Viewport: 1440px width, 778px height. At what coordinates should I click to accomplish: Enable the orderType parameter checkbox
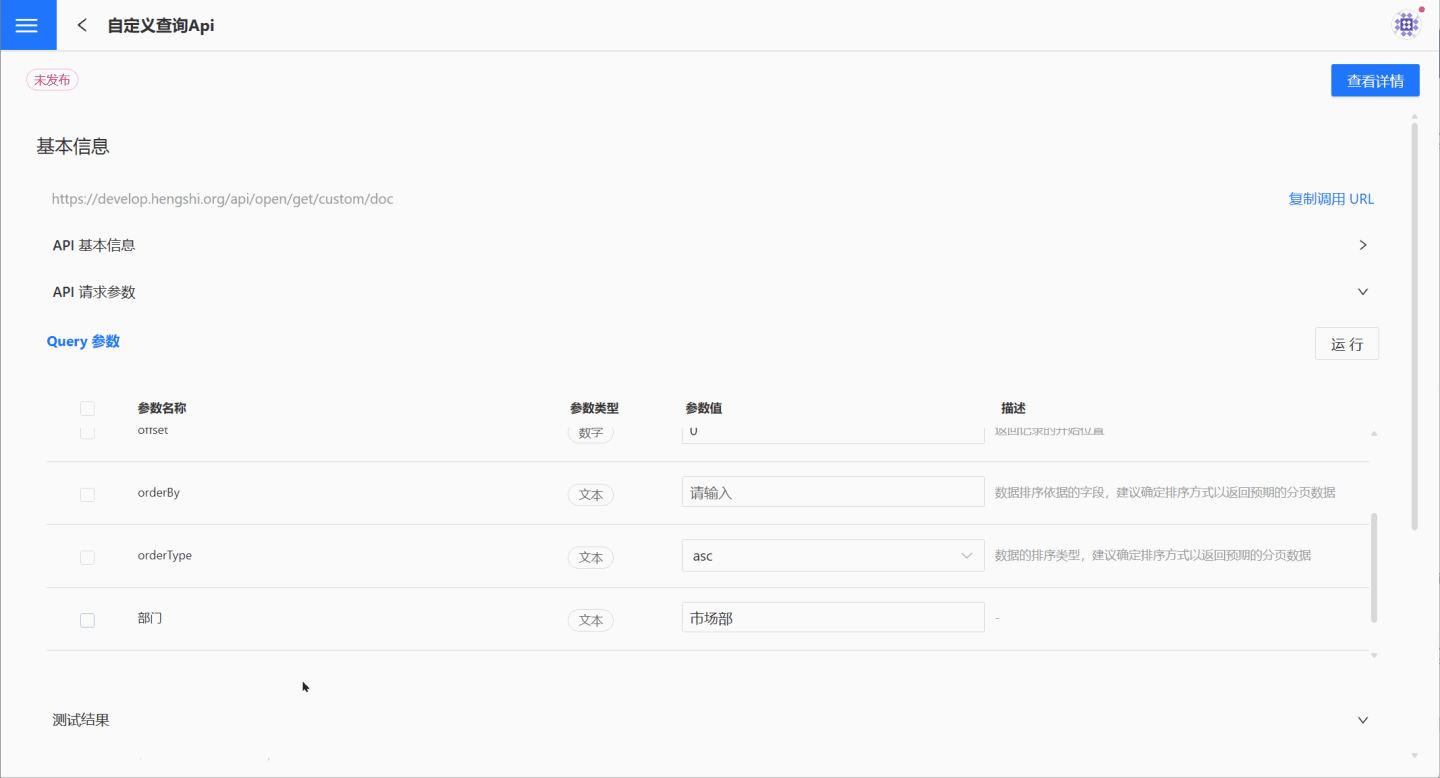point(87,557)
